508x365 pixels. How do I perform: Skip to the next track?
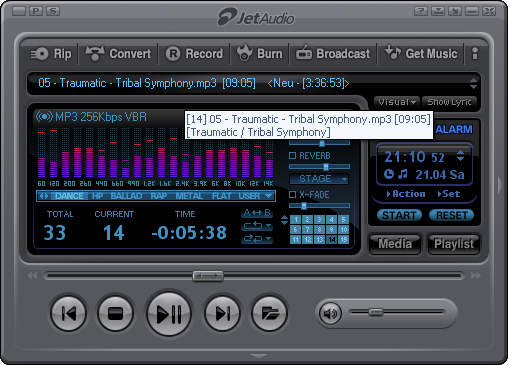(222, 313)
